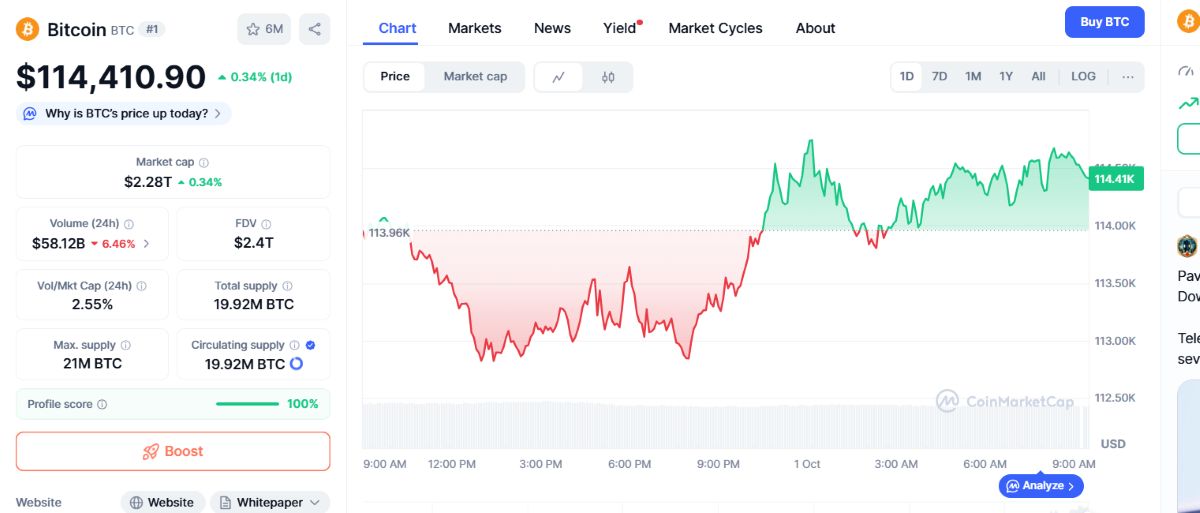
Task: Click the avatar icon beside the Pav news item
Action: (x=1187, y=245)
